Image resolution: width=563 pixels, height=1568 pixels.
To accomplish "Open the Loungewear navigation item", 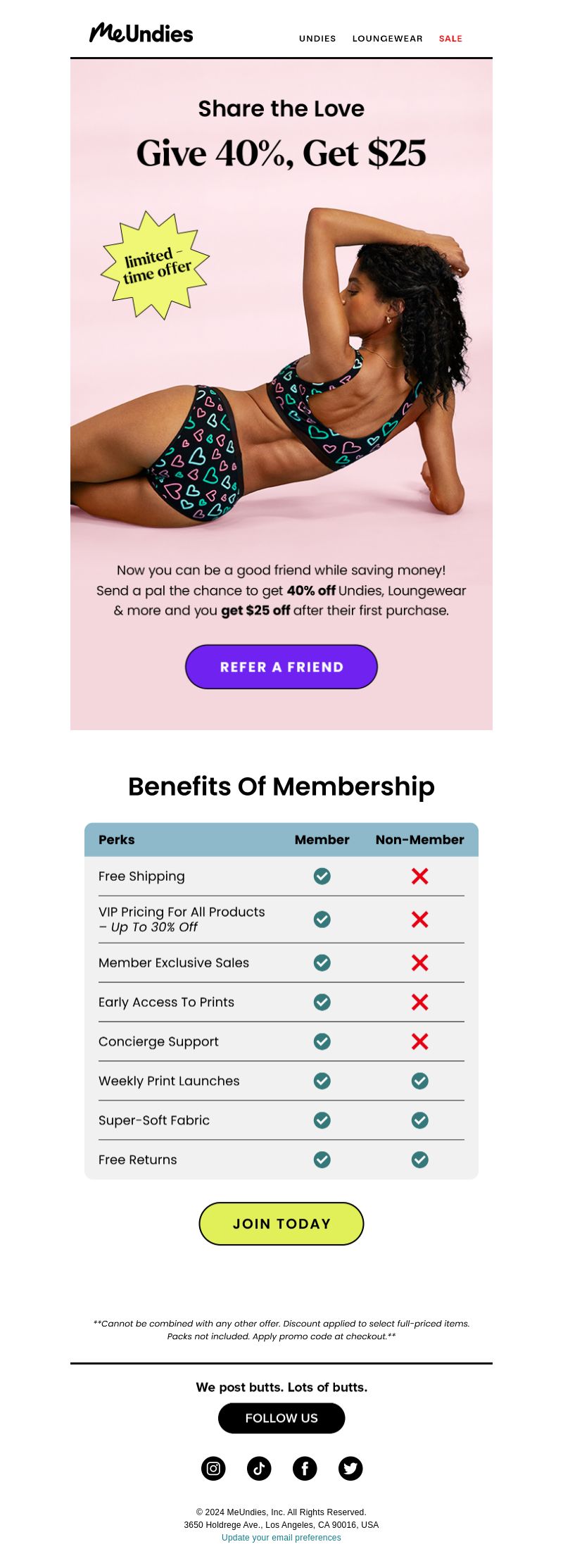I will pyautogui.click(x=388, y=39).
